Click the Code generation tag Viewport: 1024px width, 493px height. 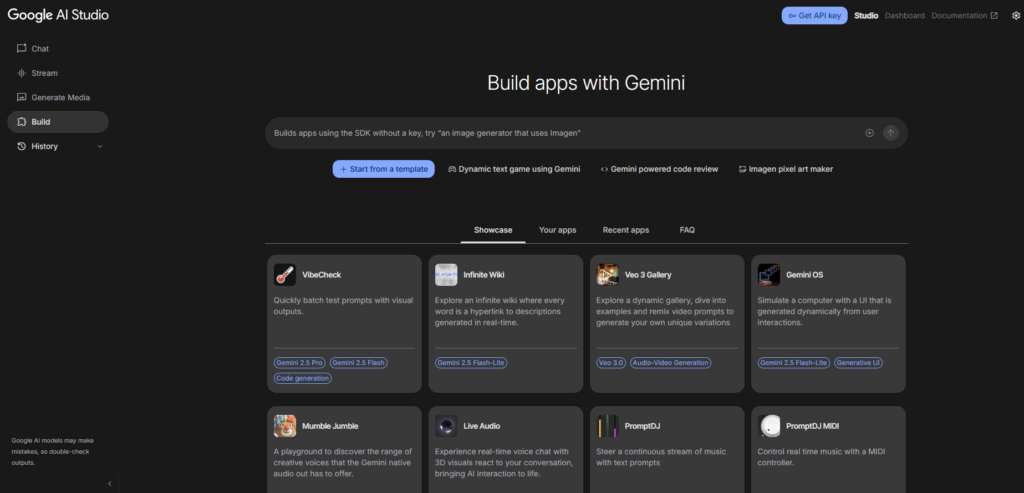pos(302,378)
